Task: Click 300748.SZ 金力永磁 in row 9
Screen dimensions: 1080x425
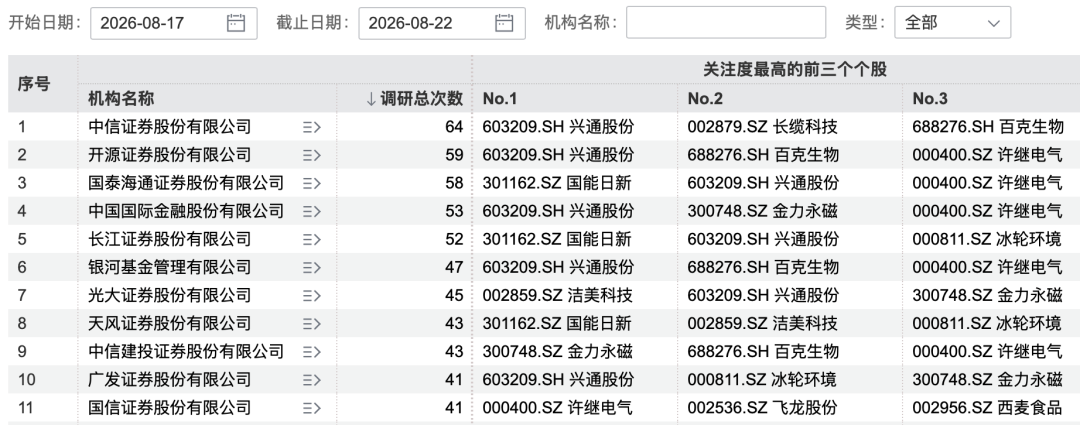Action: pos(557,351)
